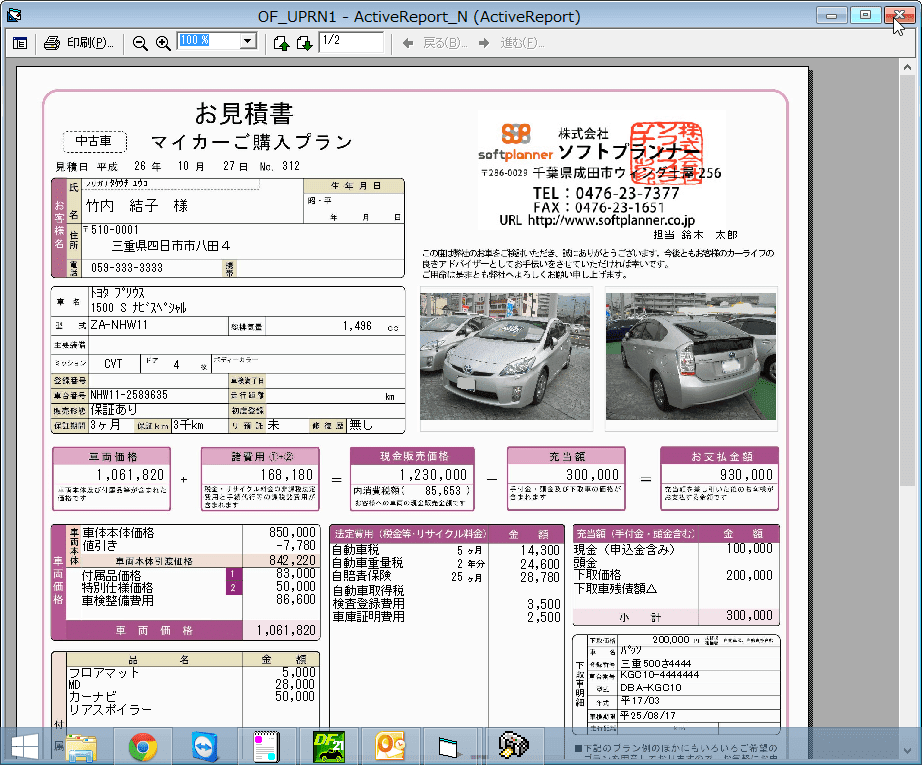Launch Google Chrome from taskbar
The height and width of the screenshot is (765, 922).
(x=143, y=747)
